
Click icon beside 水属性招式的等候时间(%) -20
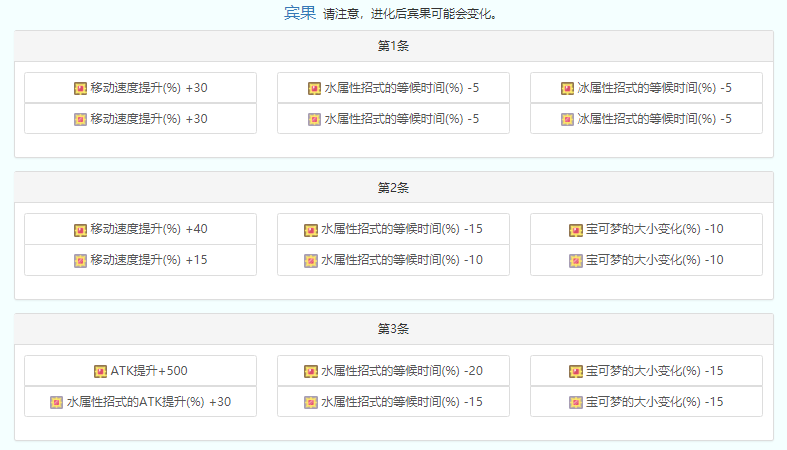(x=311, y=372)
